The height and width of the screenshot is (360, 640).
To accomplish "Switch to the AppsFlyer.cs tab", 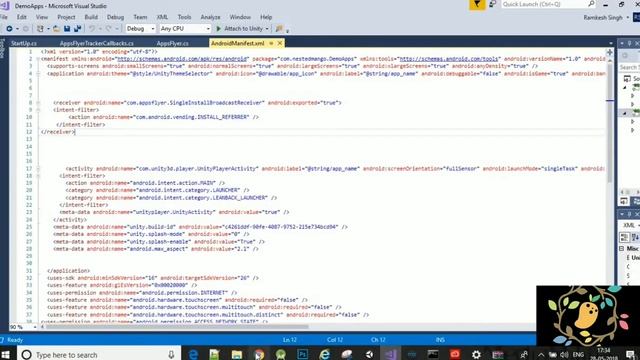I will [172, 43].
